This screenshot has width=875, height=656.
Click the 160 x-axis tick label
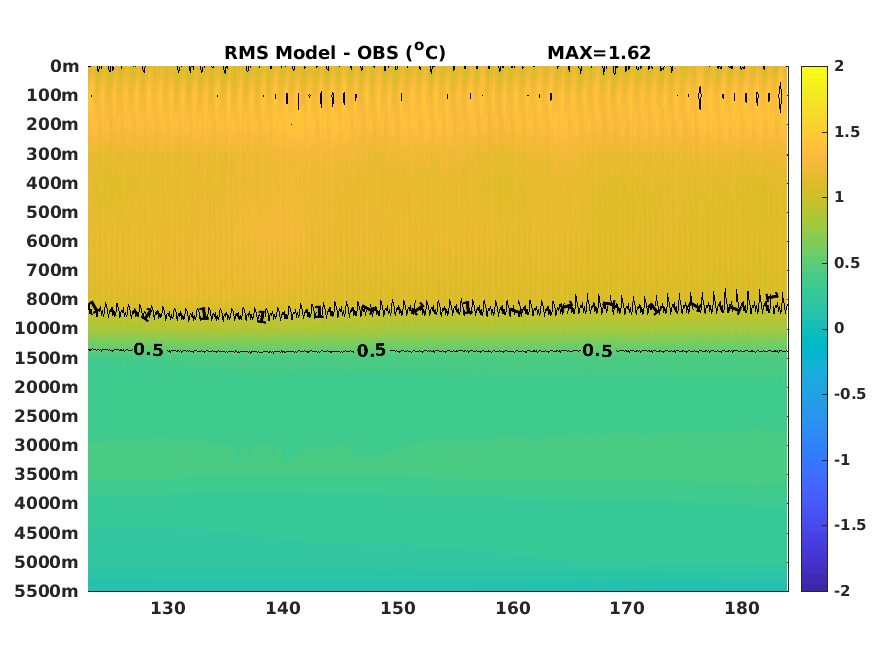point(513,608)
